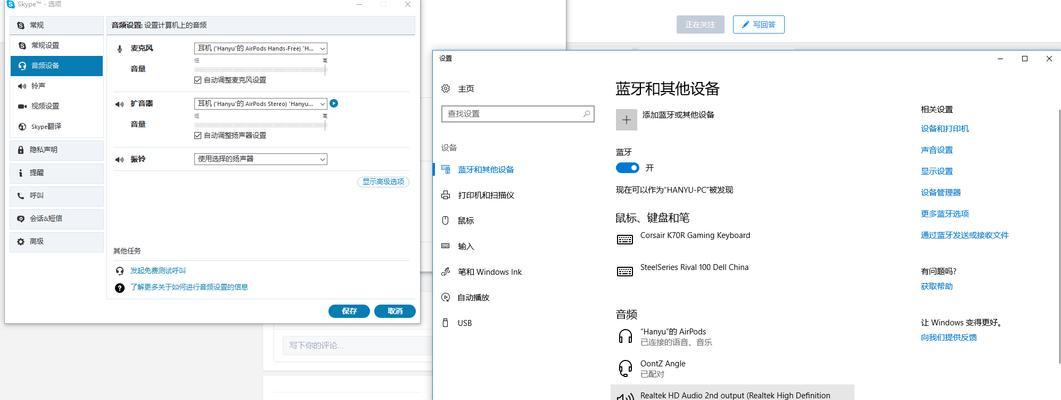Click 保存 button in Skype options
Image resolution: width=1061 pixels, height=400 pixels.
tap(349, 311)
